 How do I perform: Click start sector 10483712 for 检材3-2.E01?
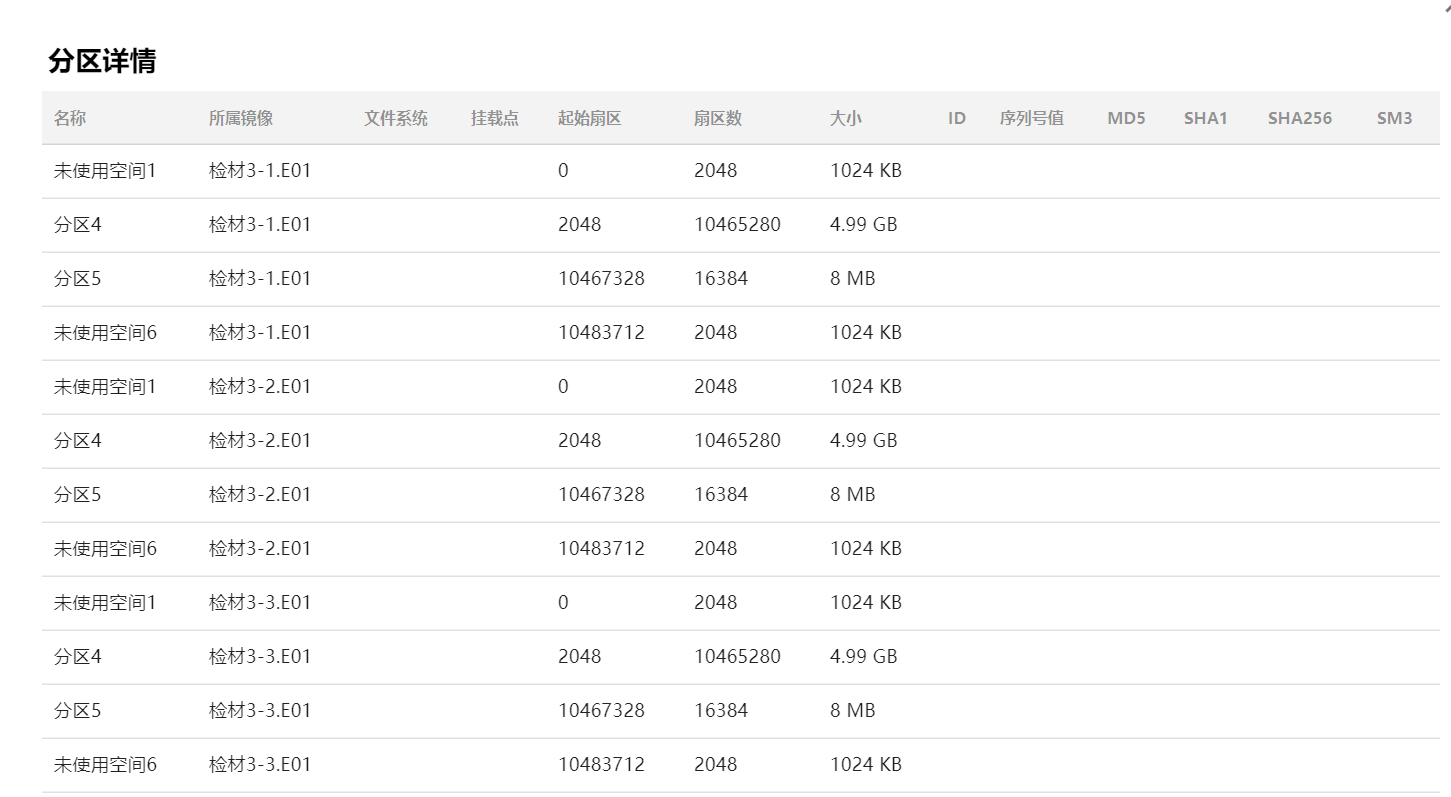pyautogui.click(x=601, y=549)
